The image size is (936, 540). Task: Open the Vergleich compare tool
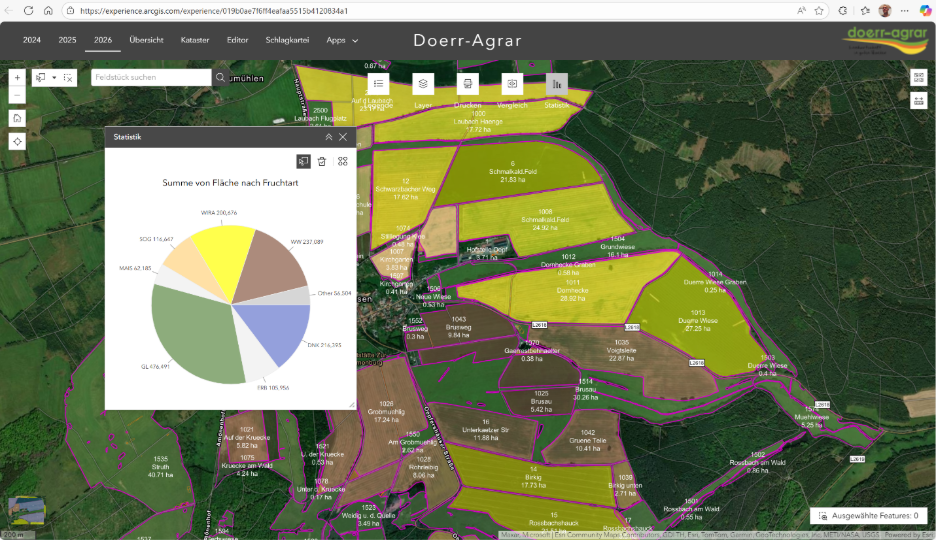pos(511,84)
